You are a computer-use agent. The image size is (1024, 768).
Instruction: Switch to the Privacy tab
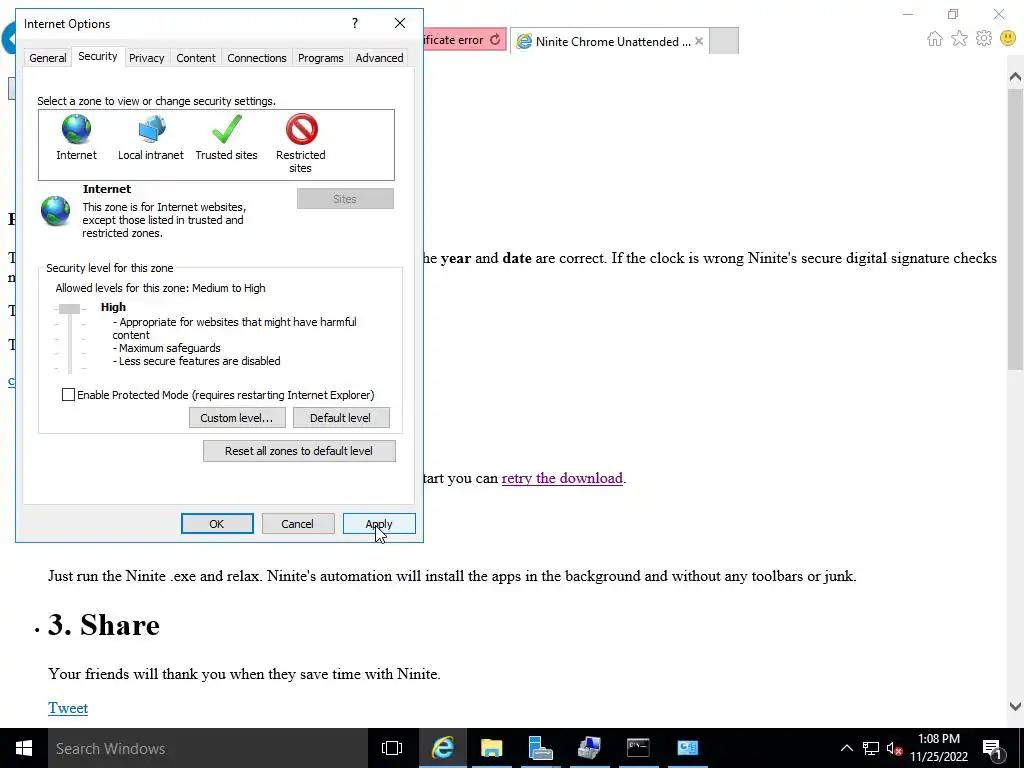click(x=146, y=57)
